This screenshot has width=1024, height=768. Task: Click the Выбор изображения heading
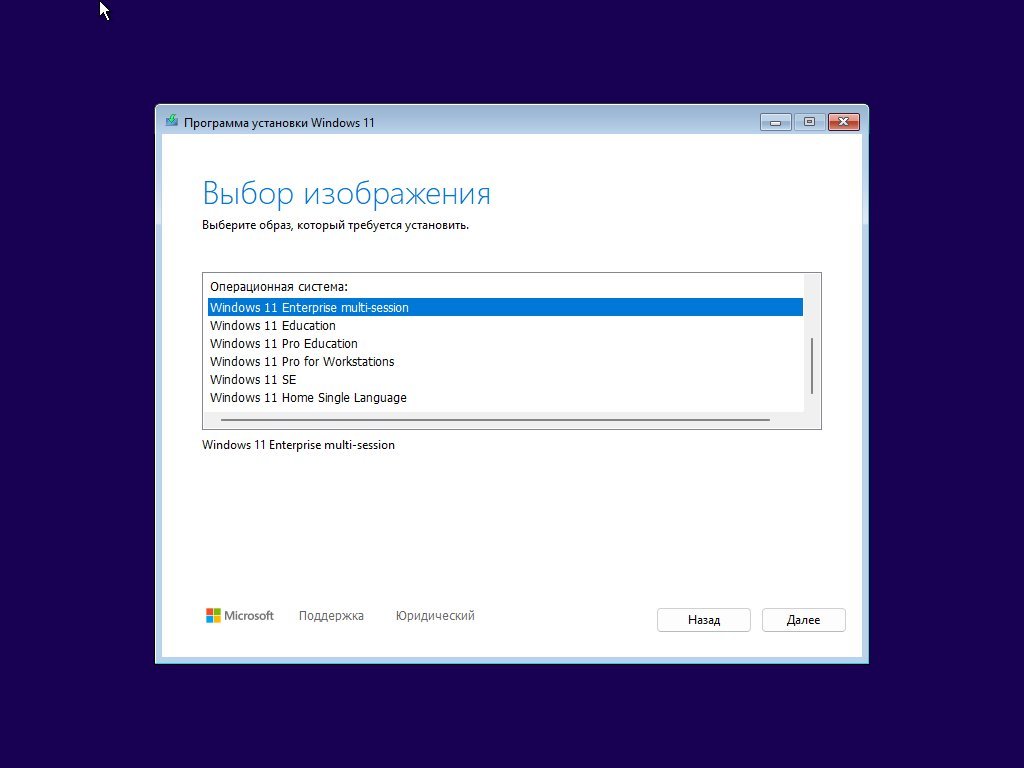pyautogui.click(x=346, y=193)
